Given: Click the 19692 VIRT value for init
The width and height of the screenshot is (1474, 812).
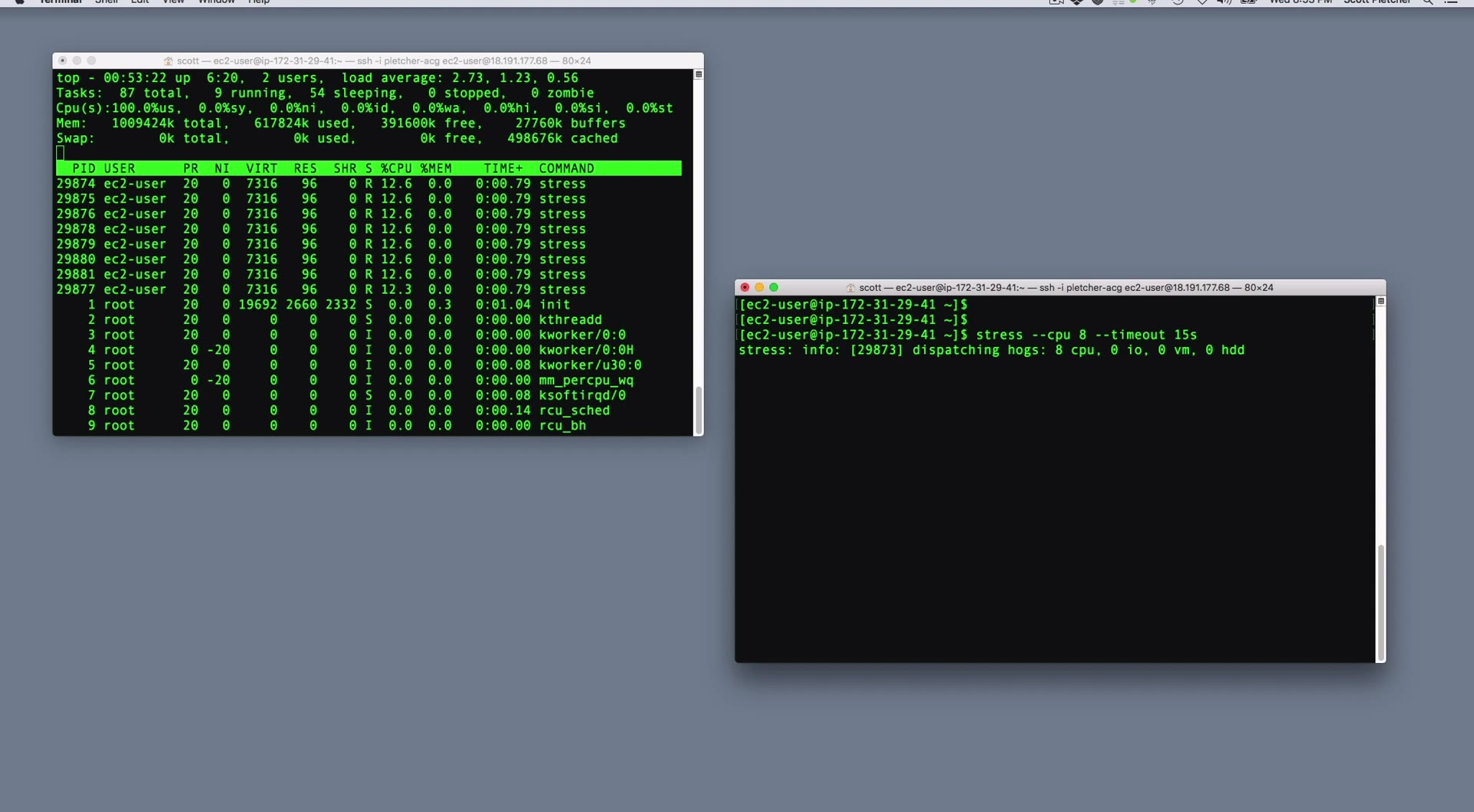Looking at the screenshot, I should point(258,305).
